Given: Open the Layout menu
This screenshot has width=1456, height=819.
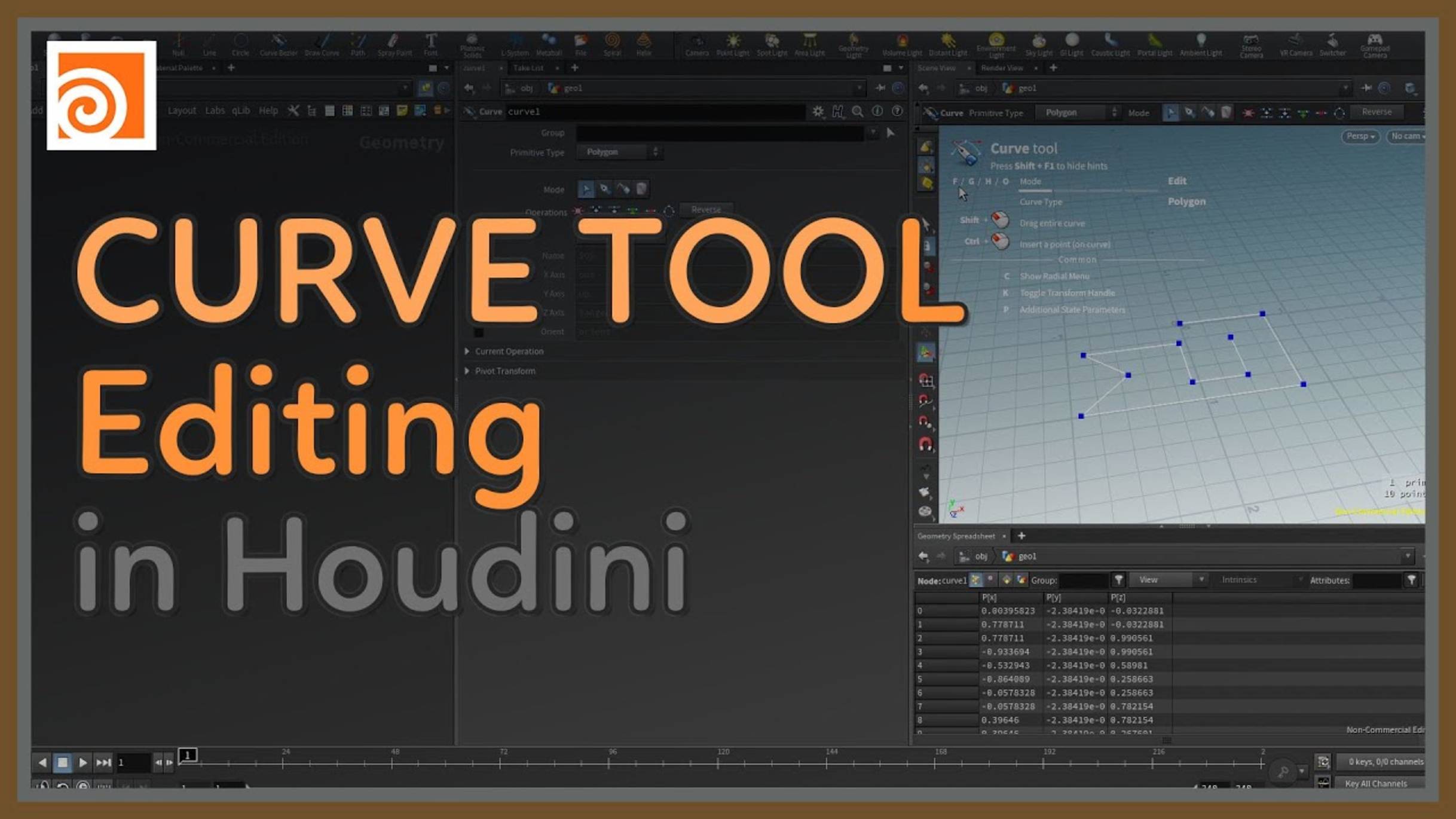Looking at the screenshot, I should coord(182,111).
